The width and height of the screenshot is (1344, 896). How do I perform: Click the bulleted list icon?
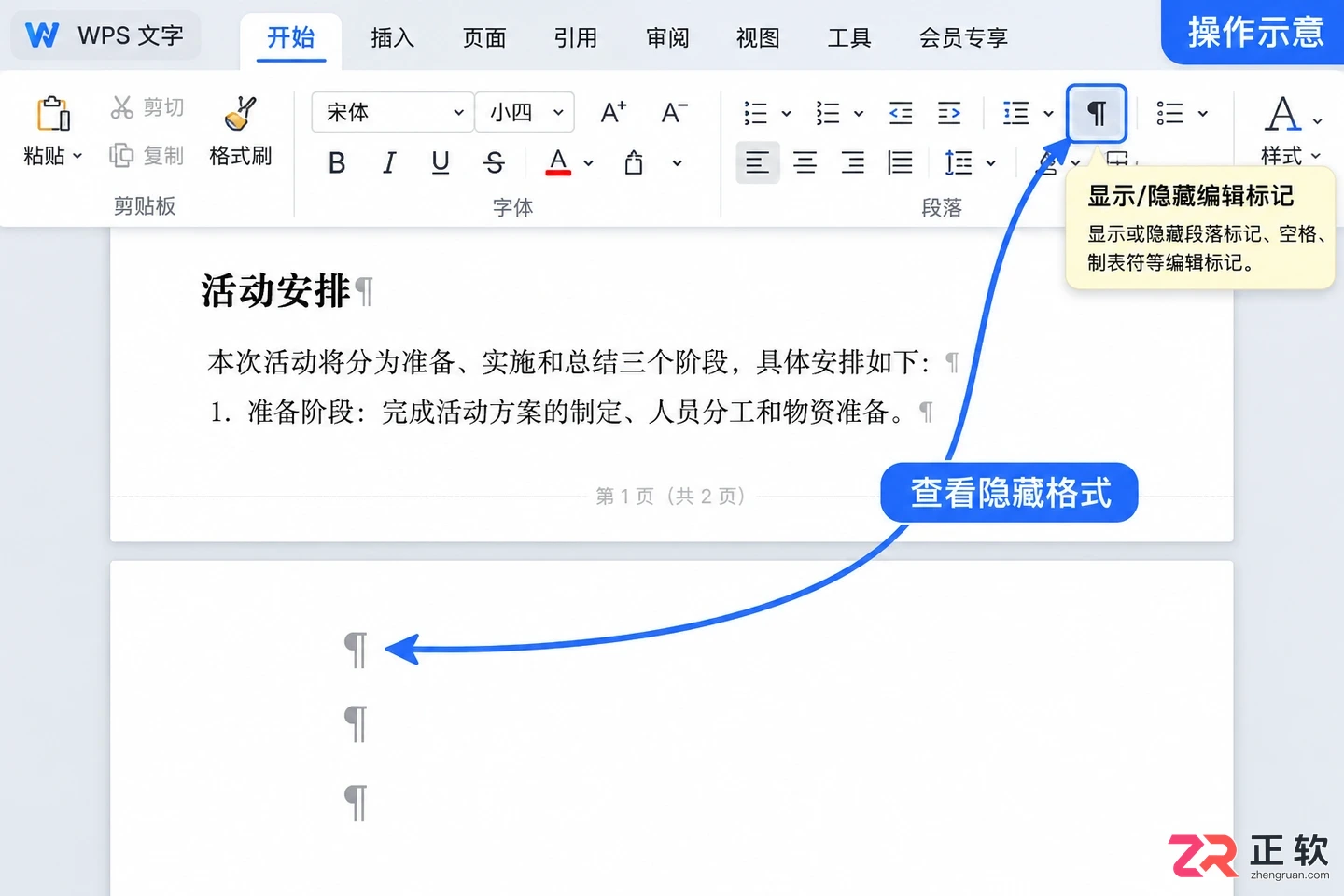point(755,114)
